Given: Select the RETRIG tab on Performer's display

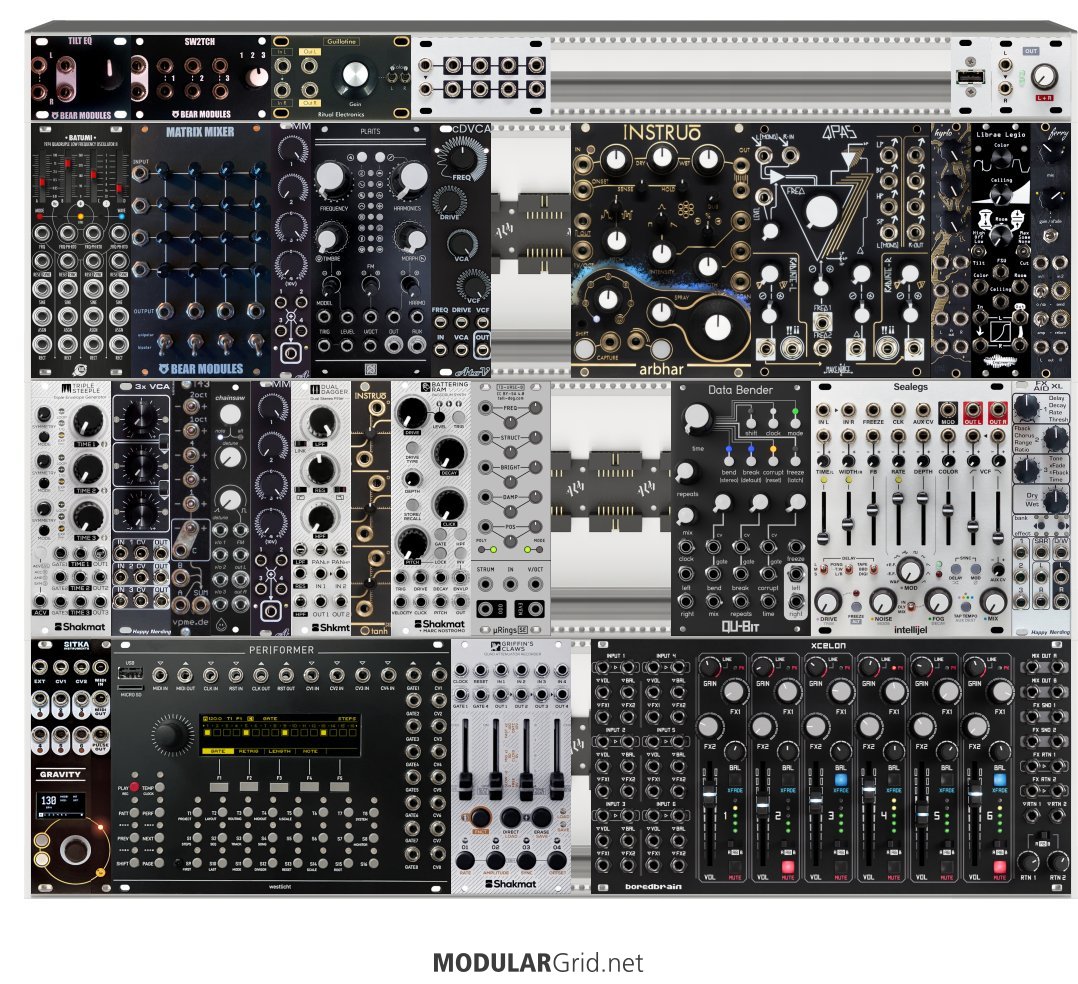Looking at the screenshot, I should [248, 751].
